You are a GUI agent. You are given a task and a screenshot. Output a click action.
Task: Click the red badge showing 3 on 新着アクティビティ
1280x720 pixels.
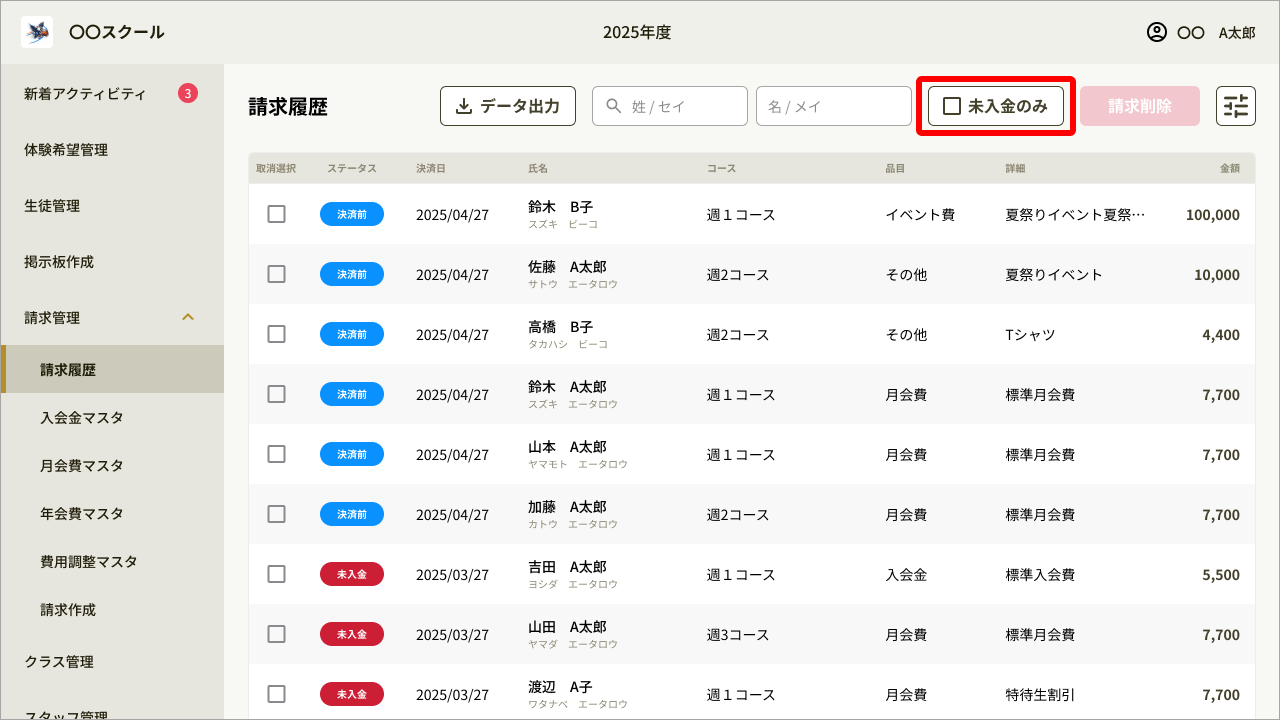[190, 93]
